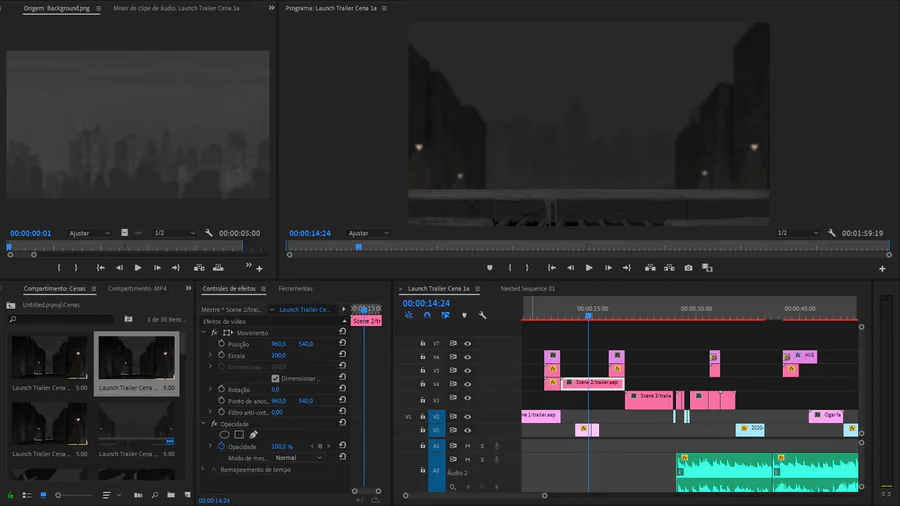Open Source monitor Ajustar zoom dropdown

click(x=89, y=233)
